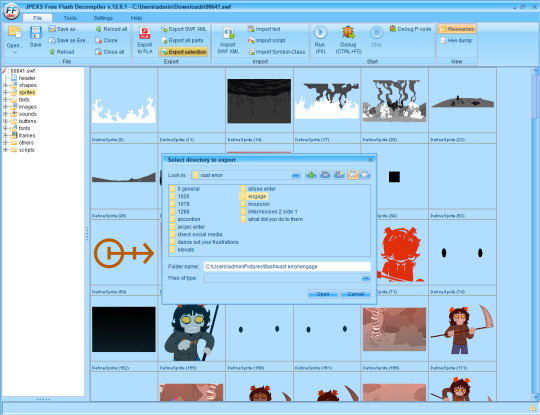
Task: Select the 'check social media' folder
Action: tap(196, 234)
